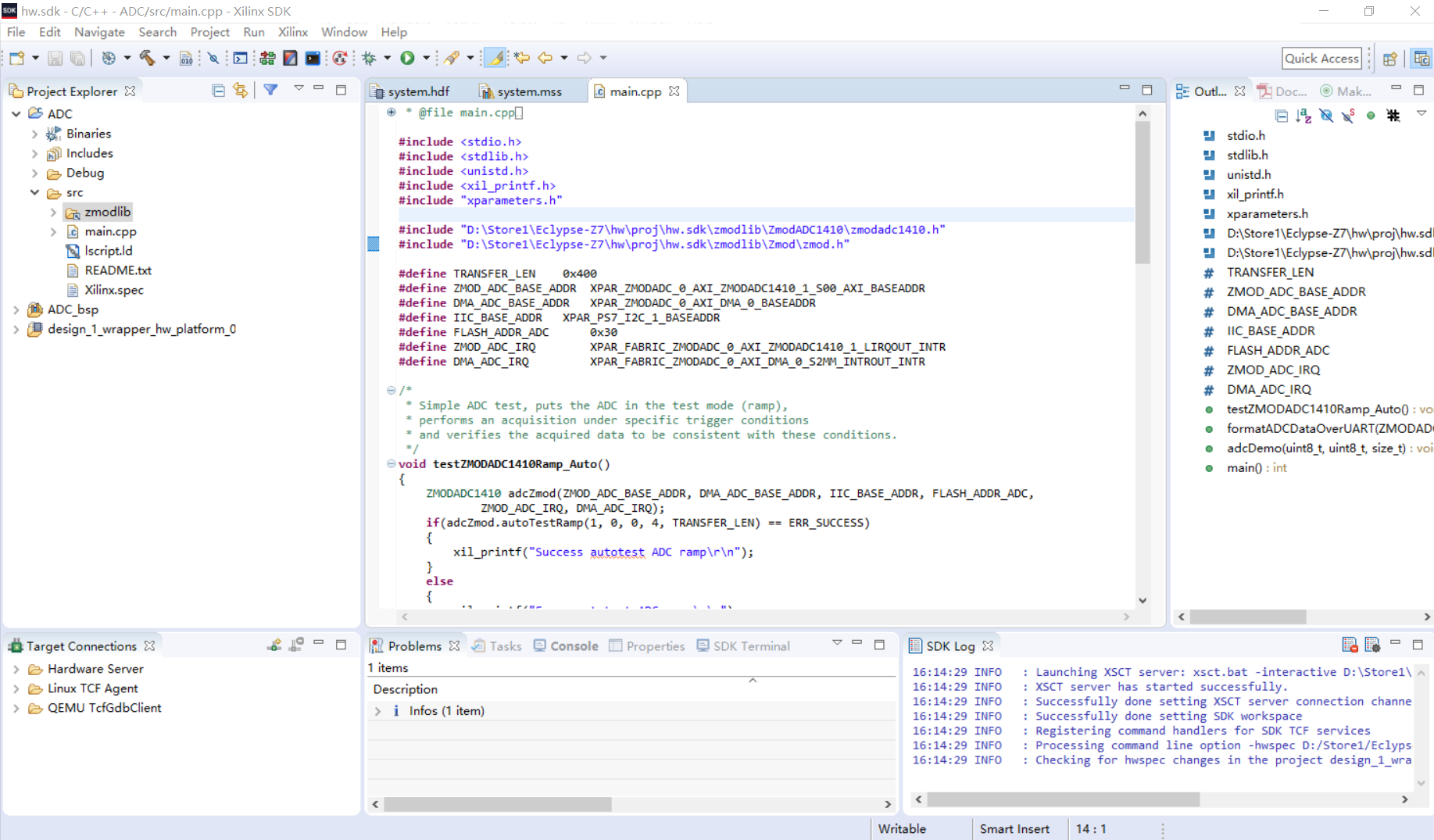Click the reset/relaunch red circular icon
This screenshot has height=840, width=1434.
[x=339, y=58]
